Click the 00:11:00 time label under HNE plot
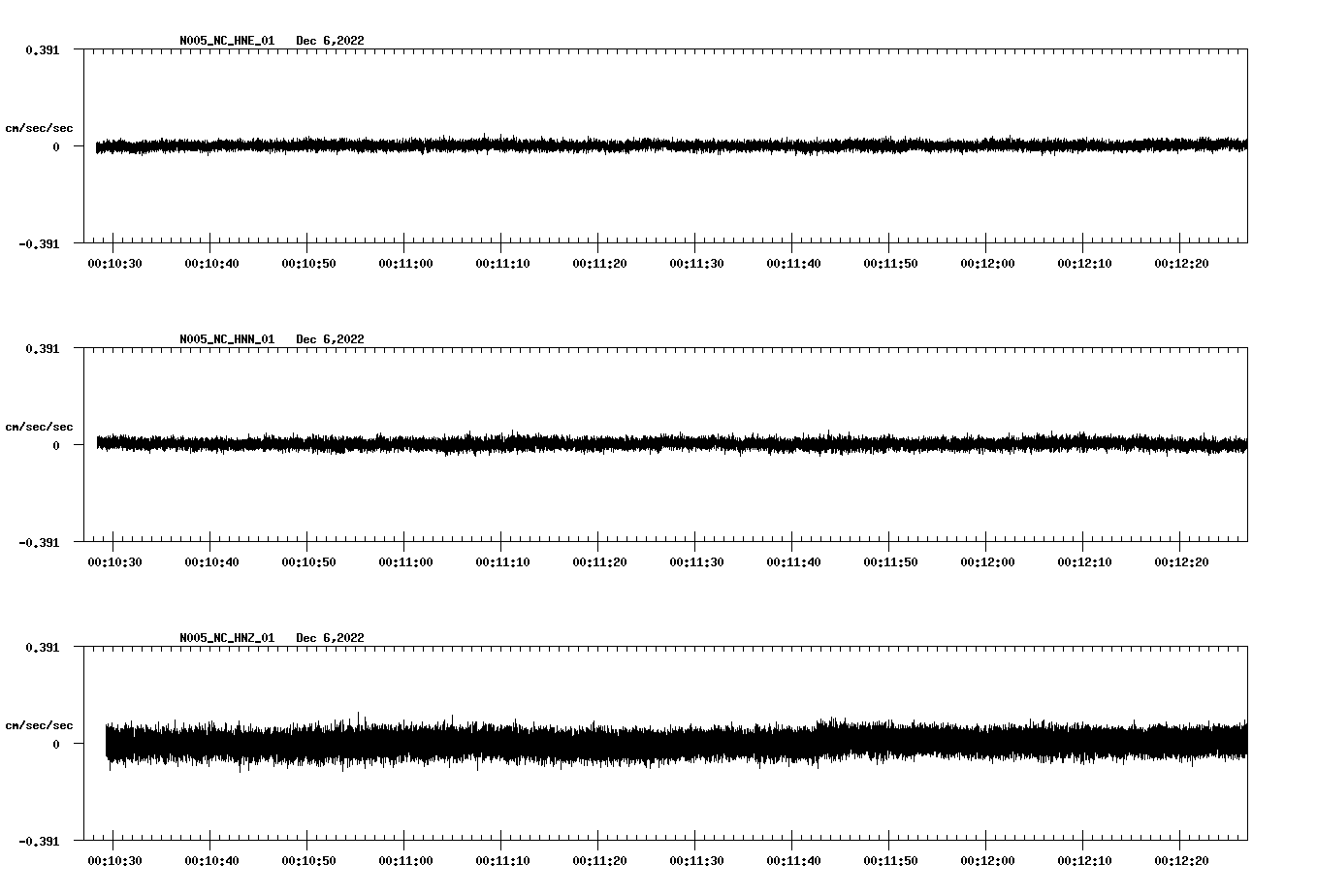This screenshot has height=896, width=1317. (405, 264)
